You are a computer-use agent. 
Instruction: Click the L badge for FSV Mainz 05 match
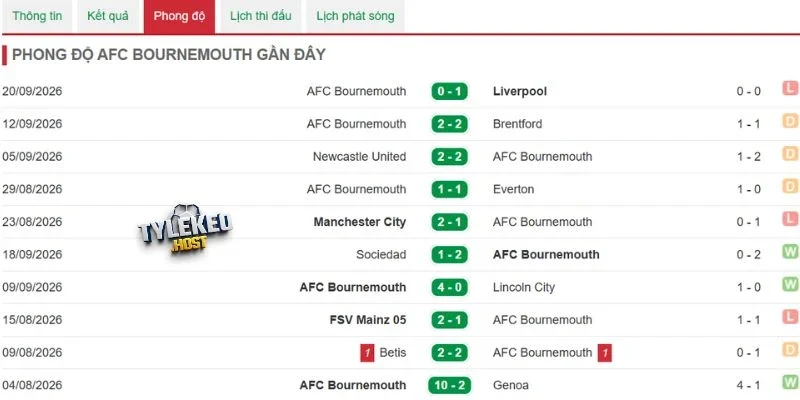tap(790, 317)
